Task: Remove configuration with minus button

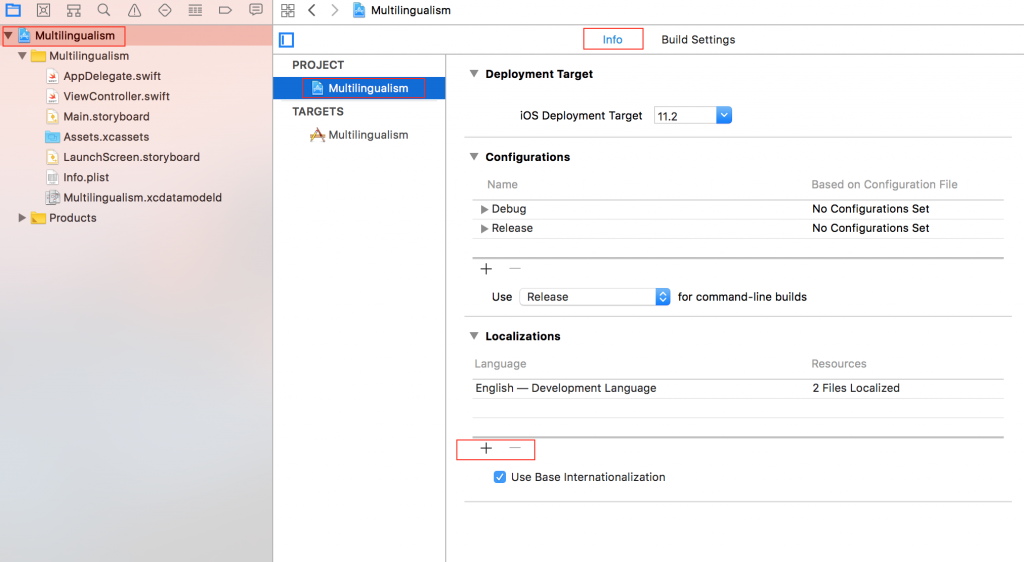Action: [x=515, y=268]
